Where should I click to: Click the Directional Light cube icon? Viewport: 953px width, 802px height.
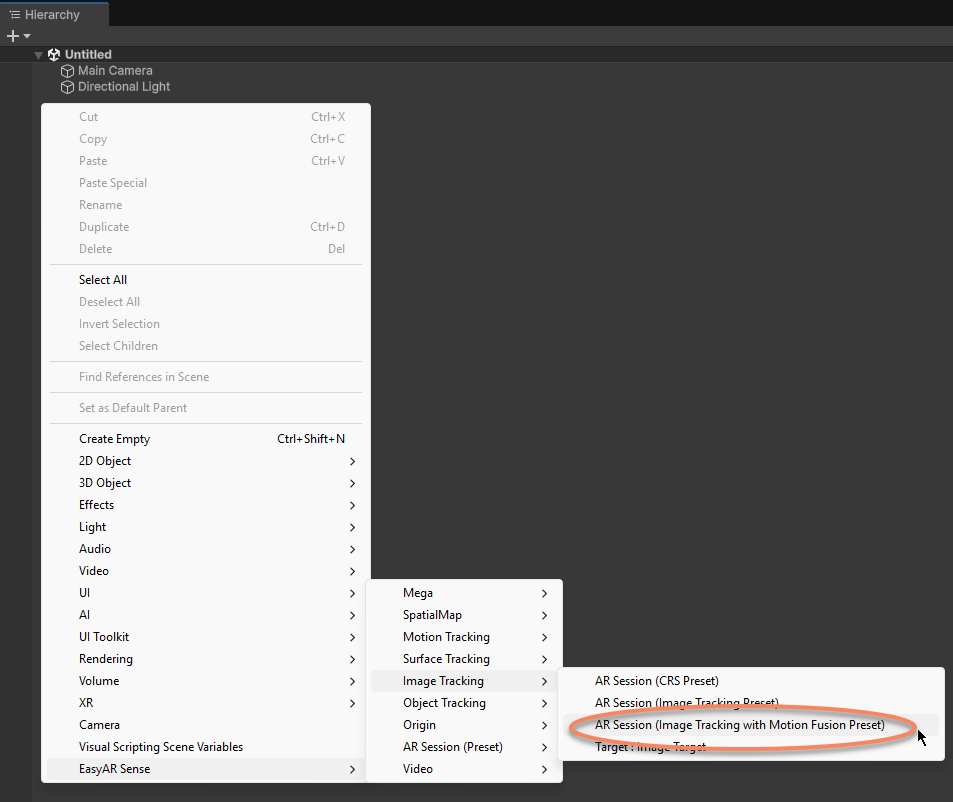(x=68, y=87)
